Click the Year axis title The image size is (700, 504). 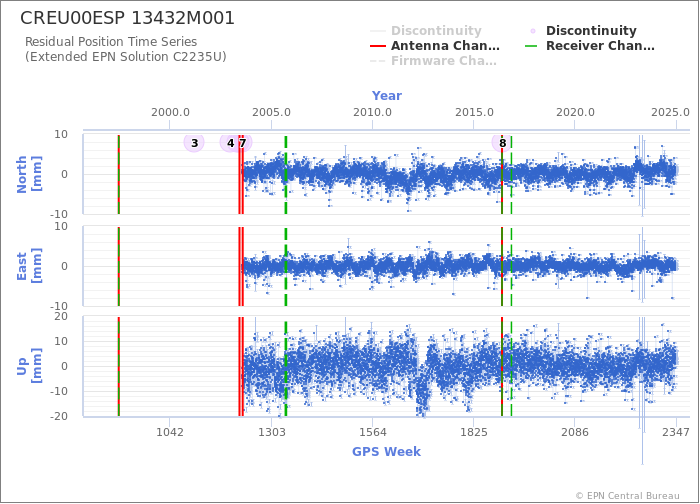387,96
